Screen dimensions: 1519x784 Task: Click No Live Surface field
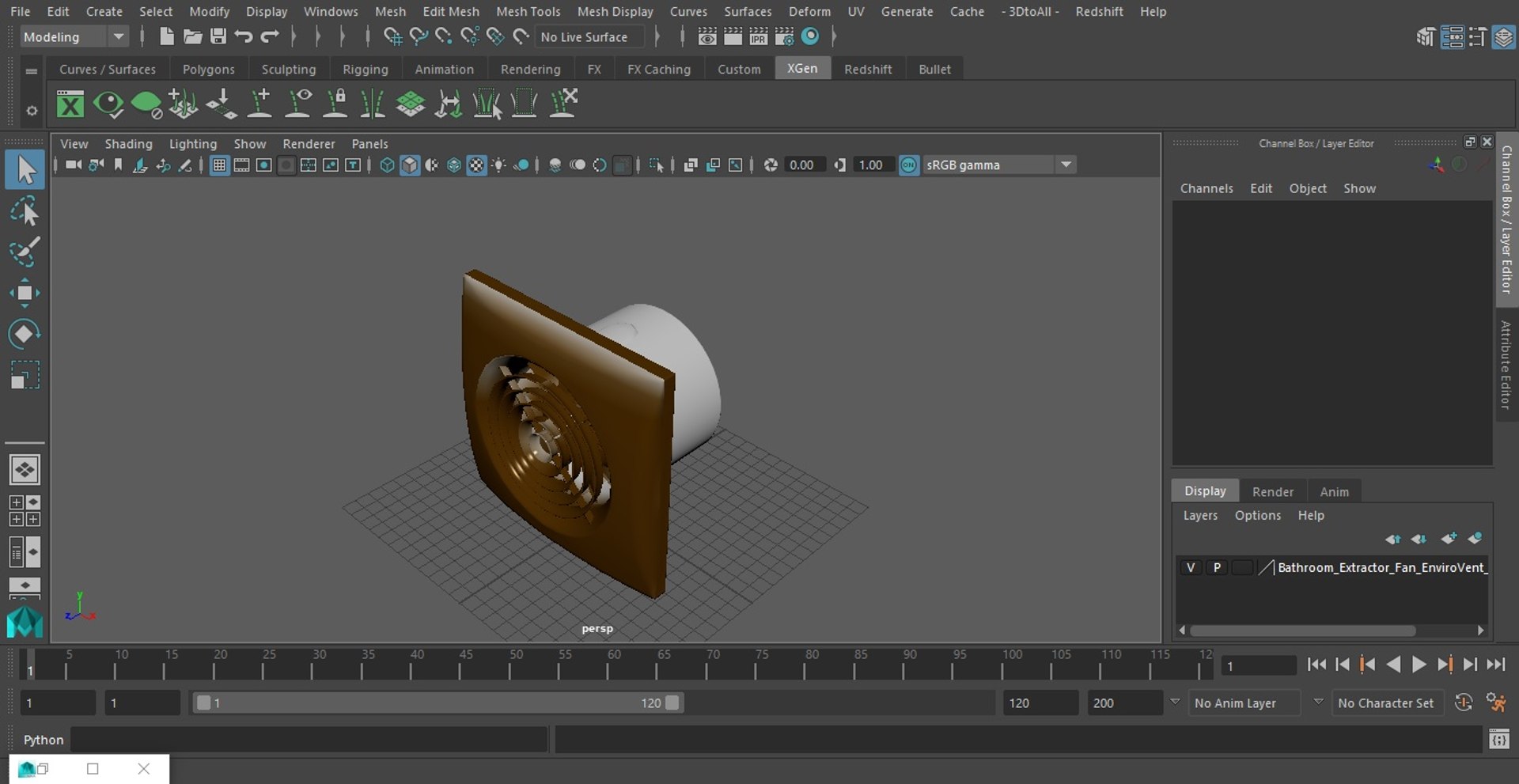point(589,36)
